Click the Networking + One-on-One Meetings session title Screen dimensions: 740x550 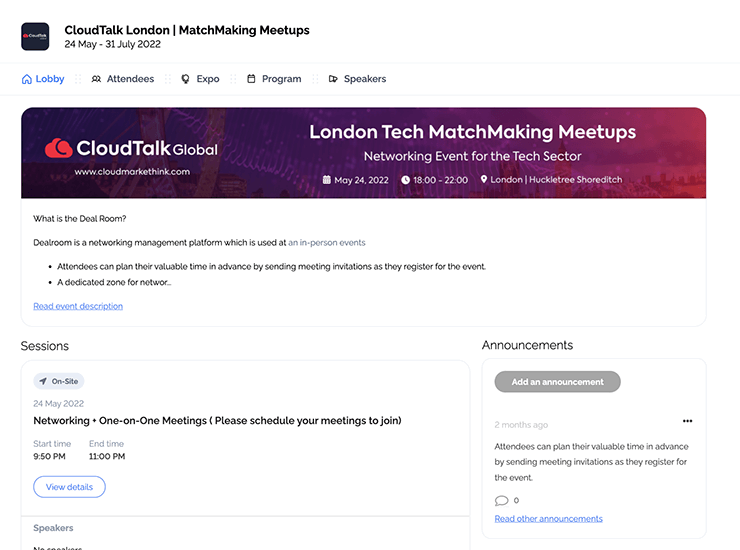217,421
